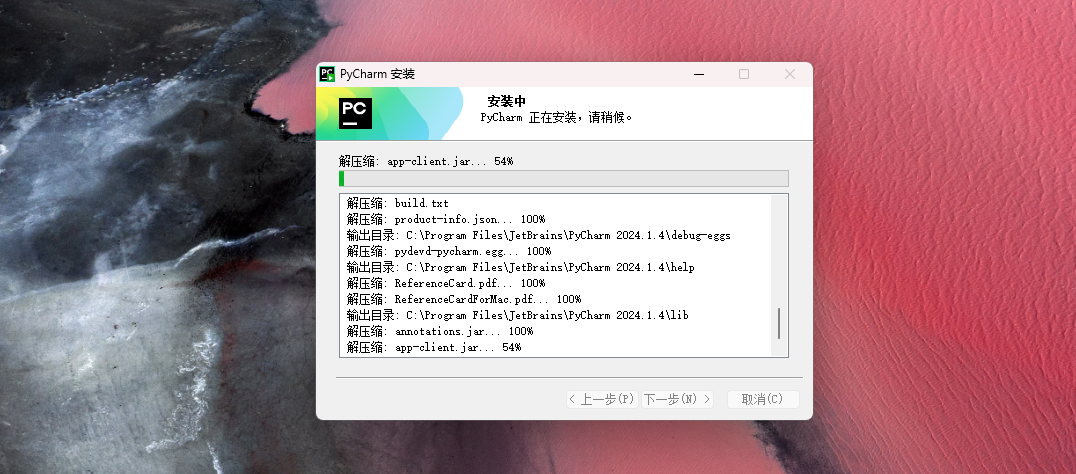The height and width of the screenshot is (474, 1076).
Task: Select the pydevd-pycharm.egg... 100% log line
Action: click(449, 251)
